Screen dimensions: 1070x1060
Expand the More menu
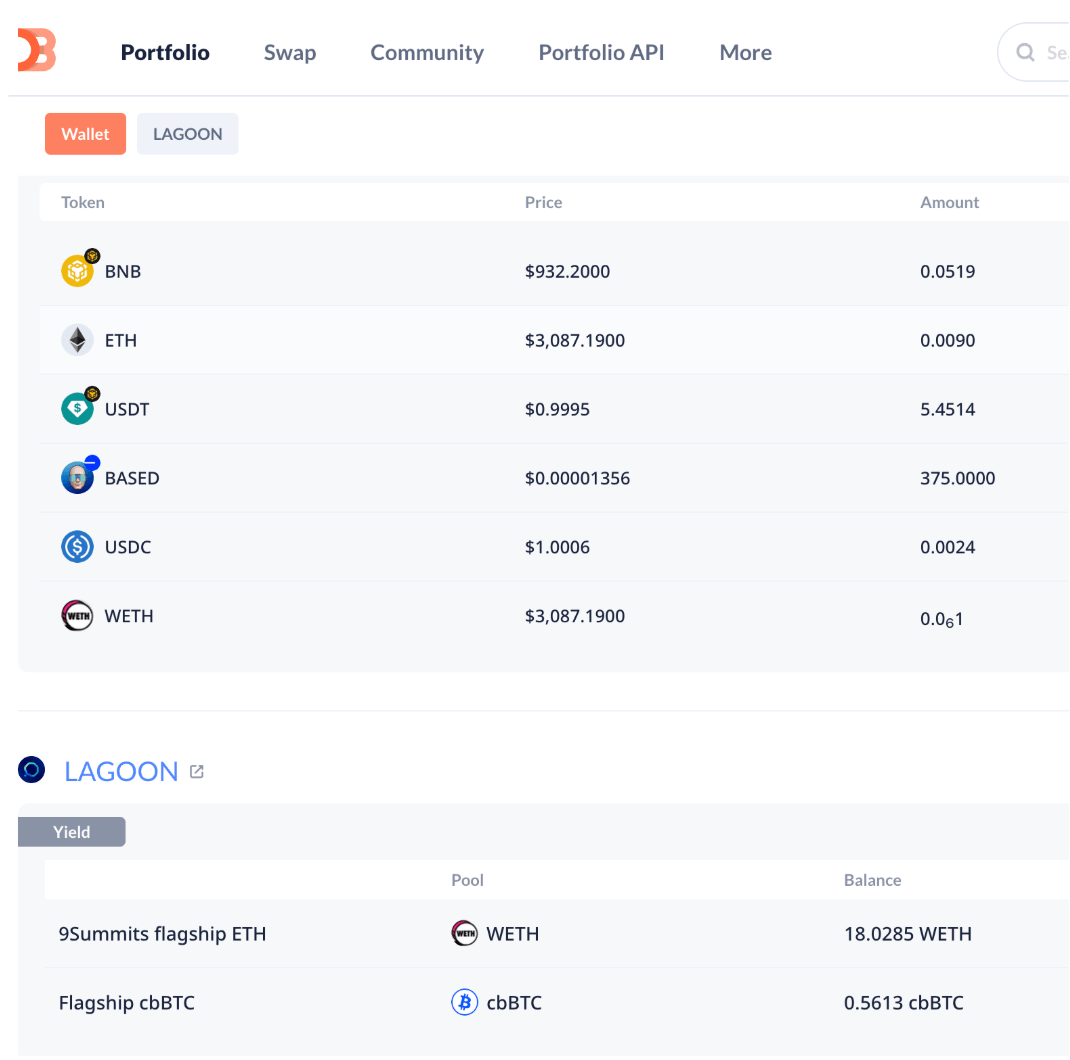pyautogui.click(x=746, y=53)
